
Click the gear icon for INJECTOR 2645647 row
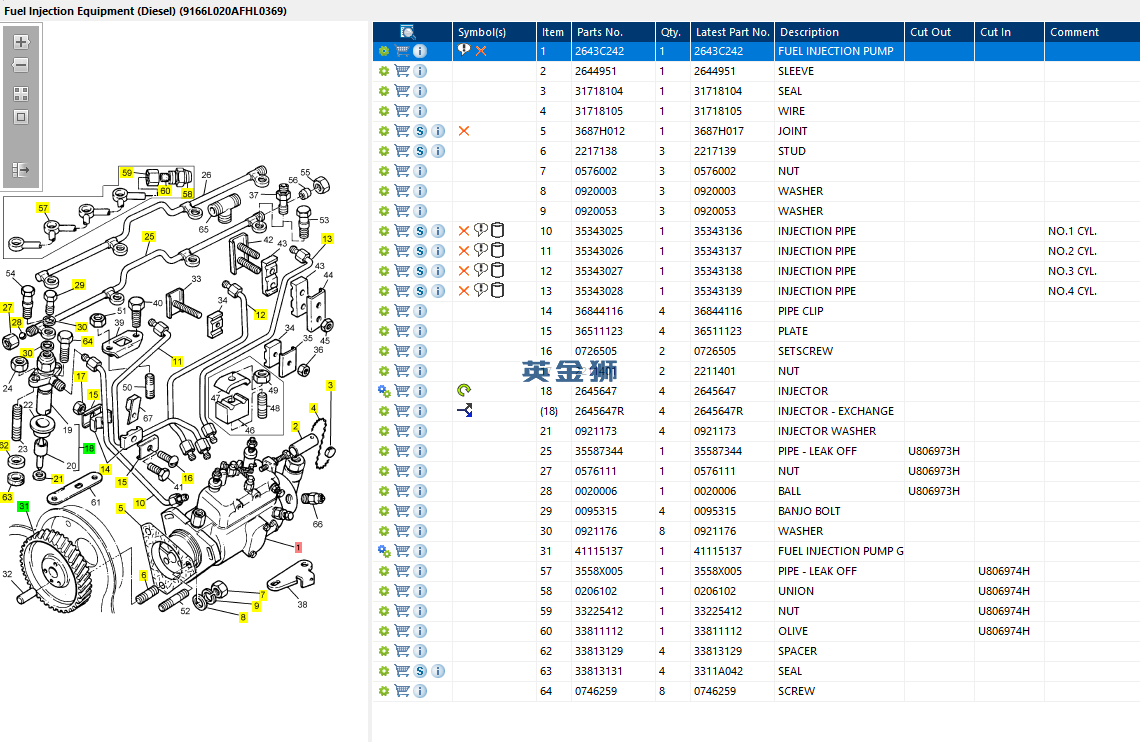coord(384,391)
